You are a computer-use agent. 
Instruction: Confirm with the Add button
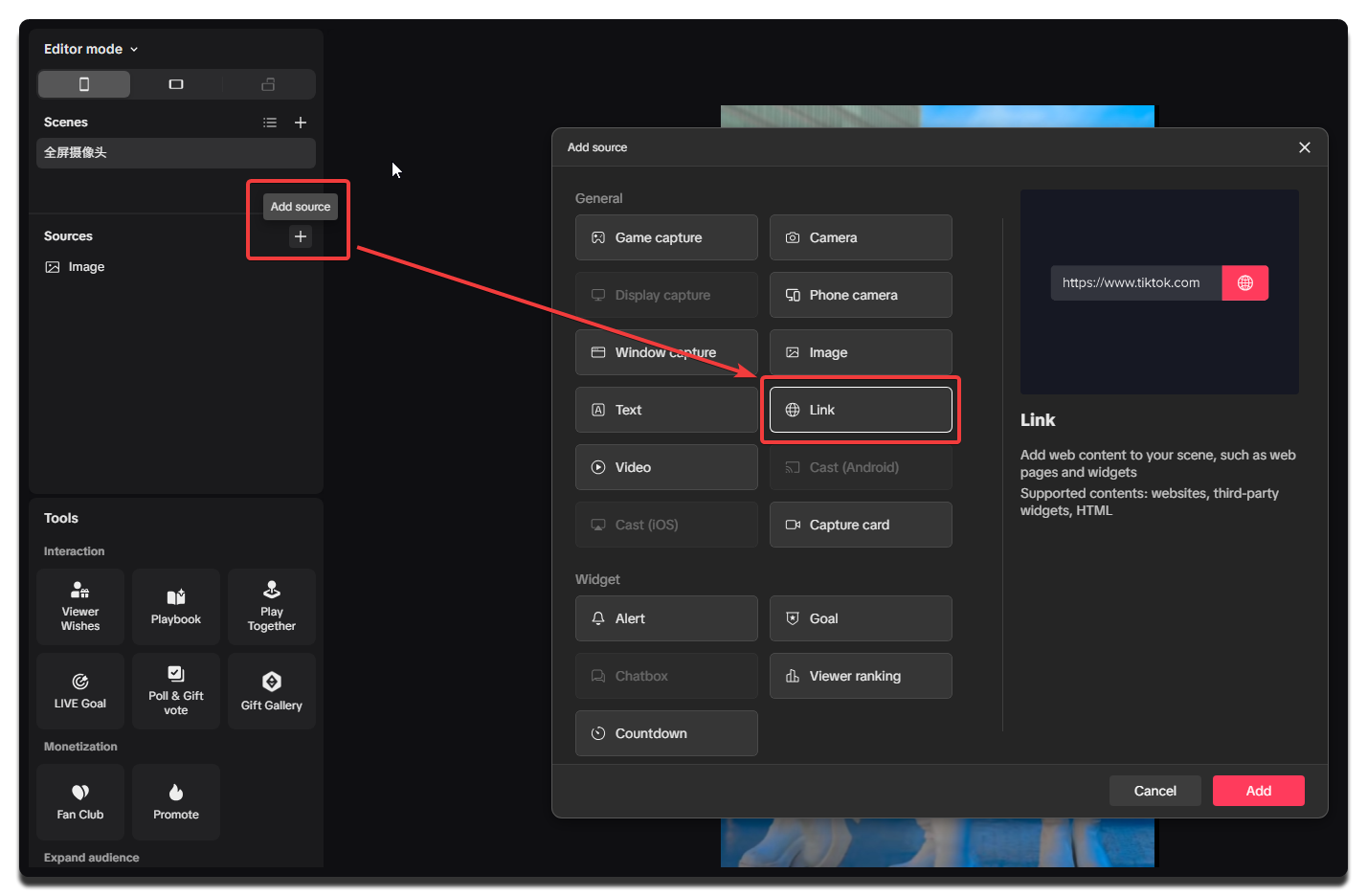pyautogui.click(x=1258, y=790)
